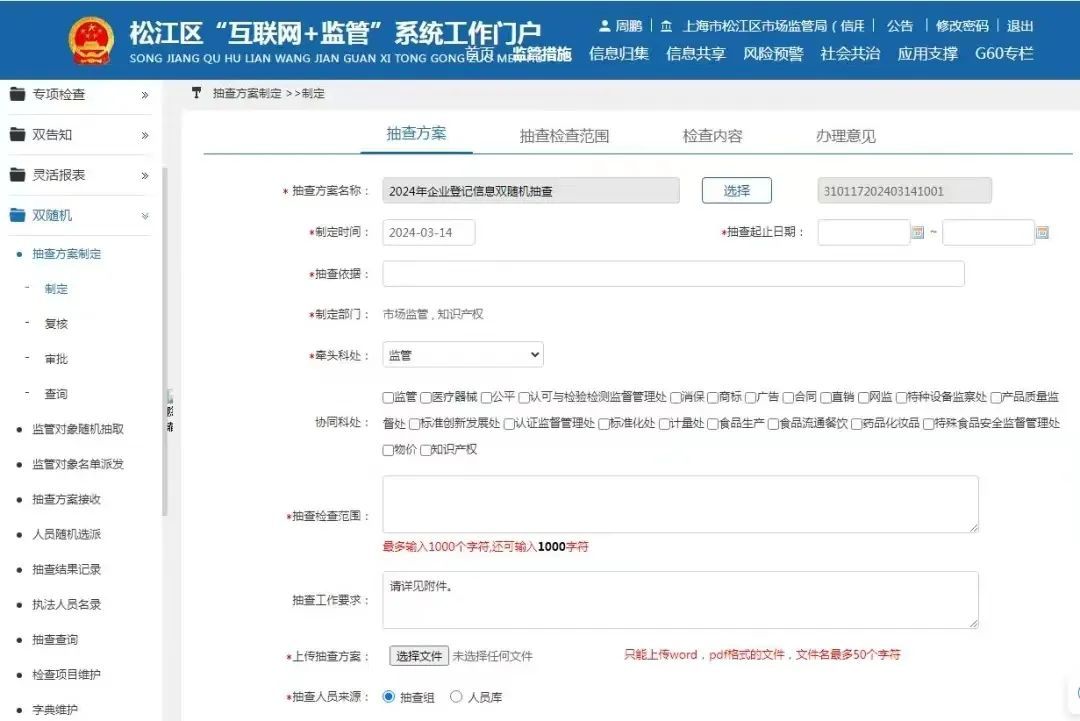Select the 审批 sidebar sub-item
1080x721 pixels.
tap(56, 359)
